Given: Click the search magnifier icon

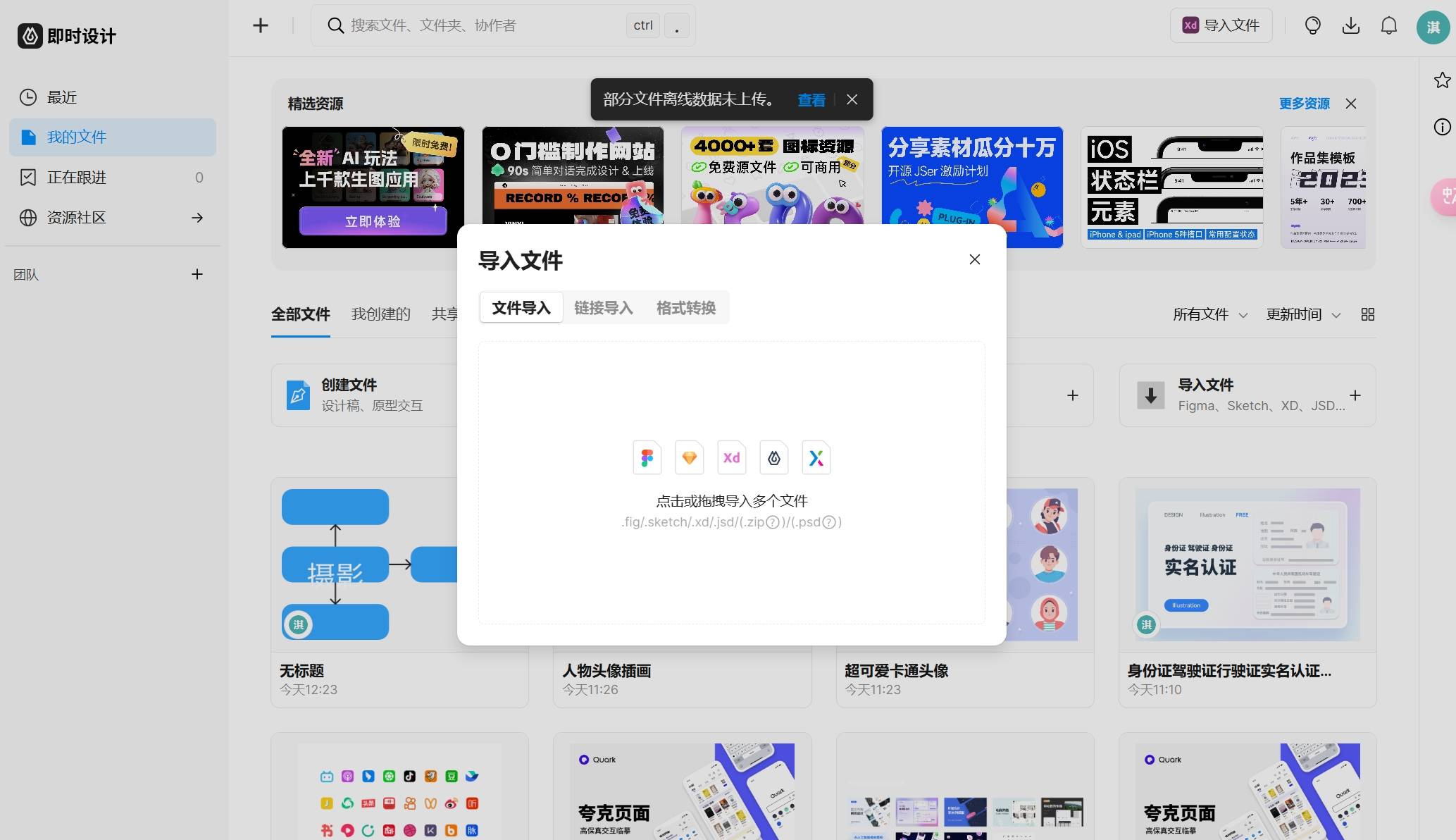Looking at the screenshot, I should point(336,25).
